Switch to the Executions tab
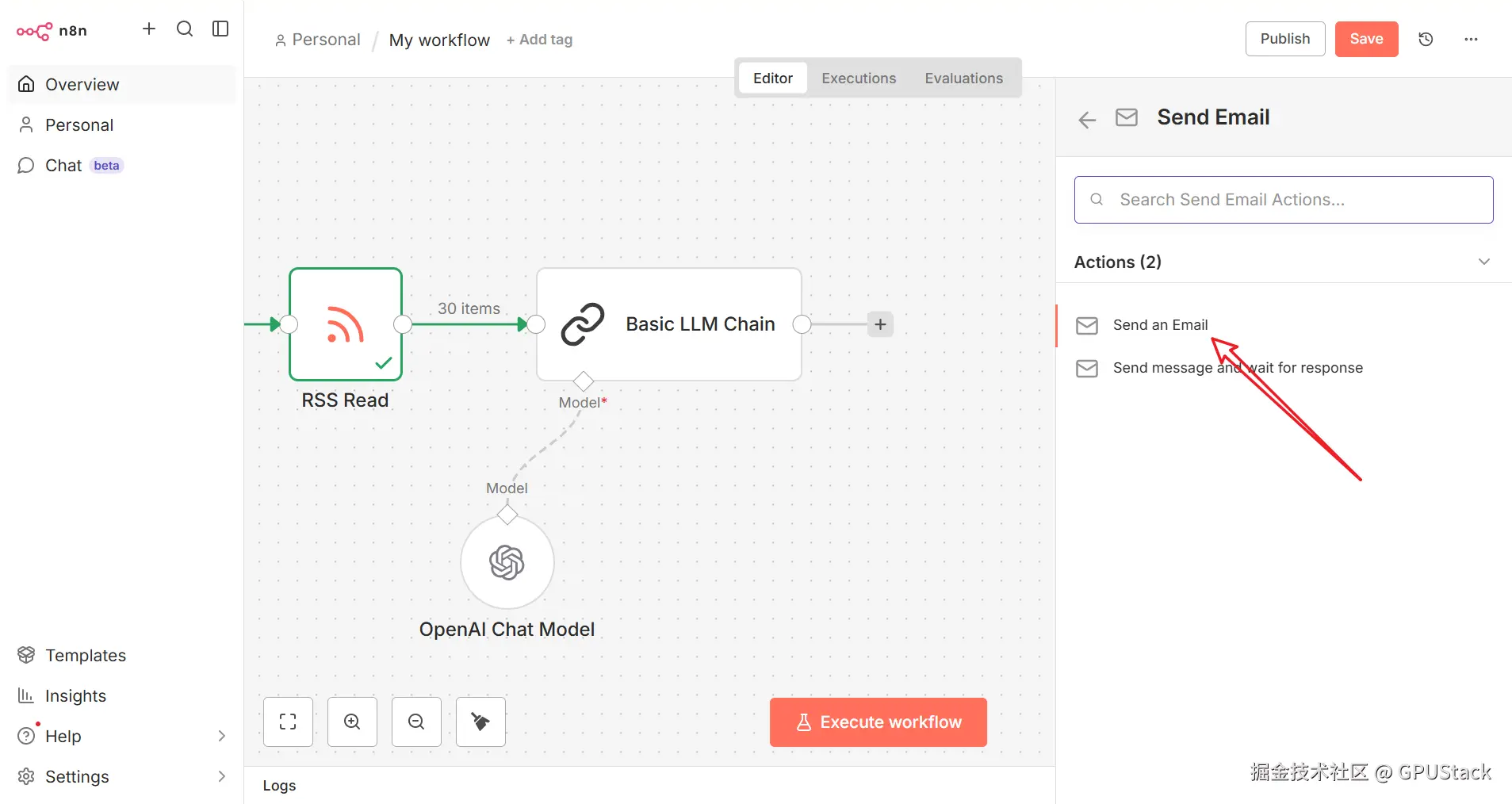Screen dimensions: 1512x804 (x=859, y=78)
